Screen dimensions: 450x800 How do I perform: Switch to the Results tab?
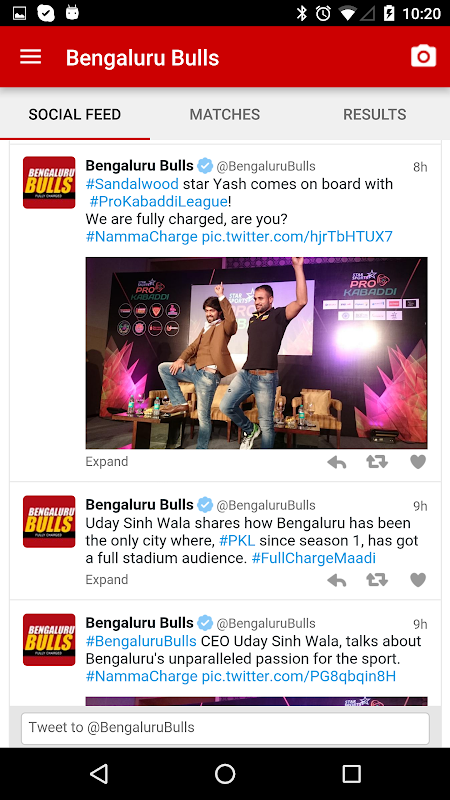(374, 114)
